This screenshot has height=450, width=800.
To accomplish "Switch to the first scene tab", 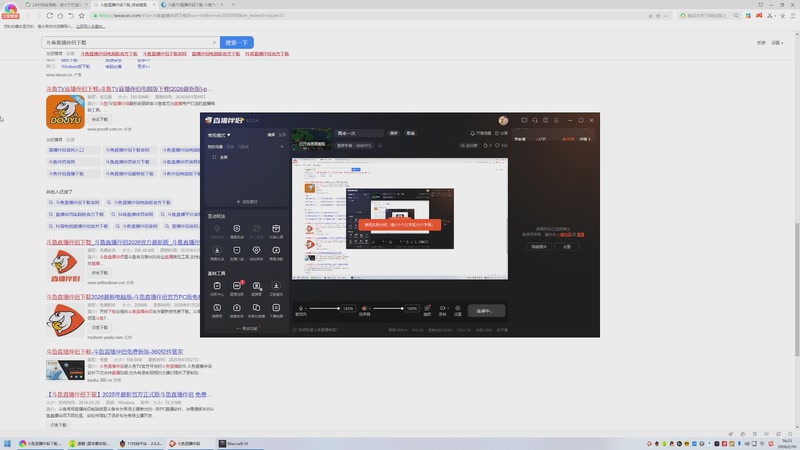I will [x=215, y=147].
